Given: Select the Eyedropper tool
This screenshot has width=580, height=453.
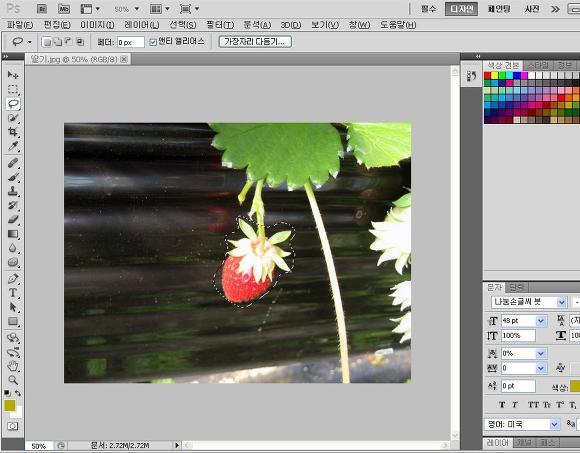Looking at the screenshot, I should [13, 146].
